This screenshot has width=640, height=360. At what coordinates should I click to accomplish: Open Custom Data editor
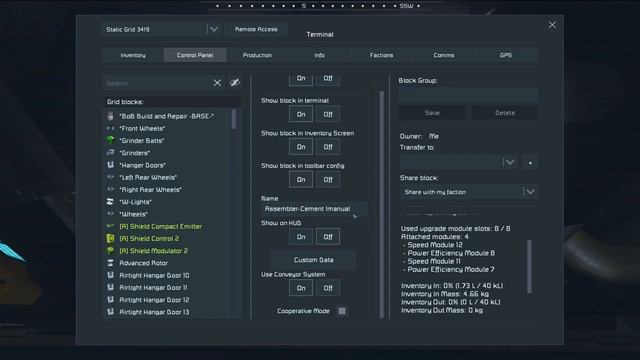[x=313, y=260]
